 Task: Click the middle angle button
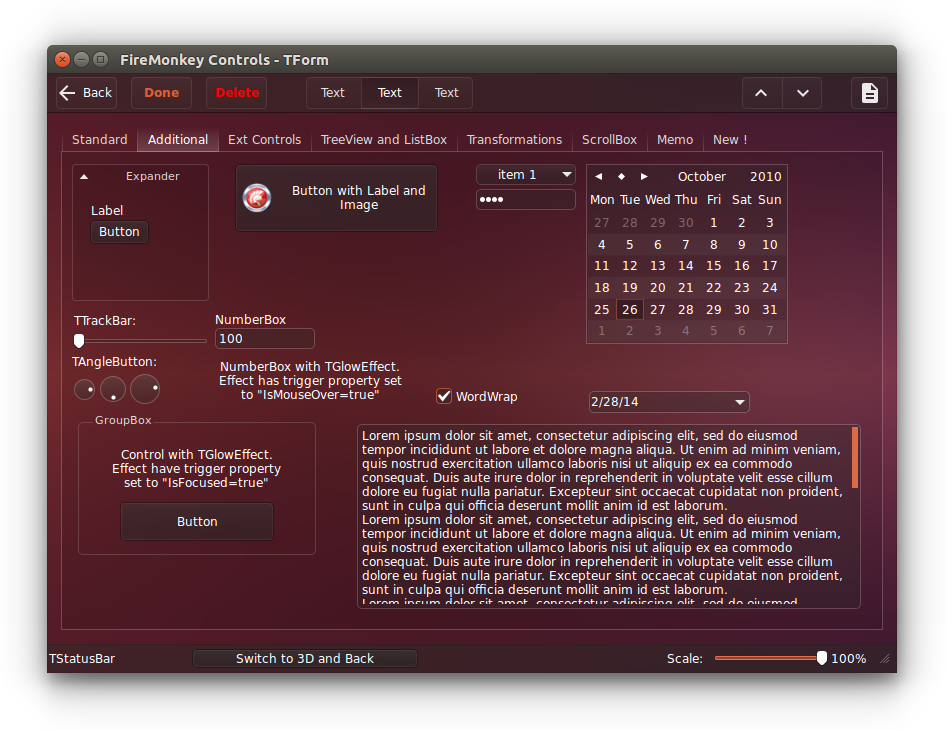(113, 389)
